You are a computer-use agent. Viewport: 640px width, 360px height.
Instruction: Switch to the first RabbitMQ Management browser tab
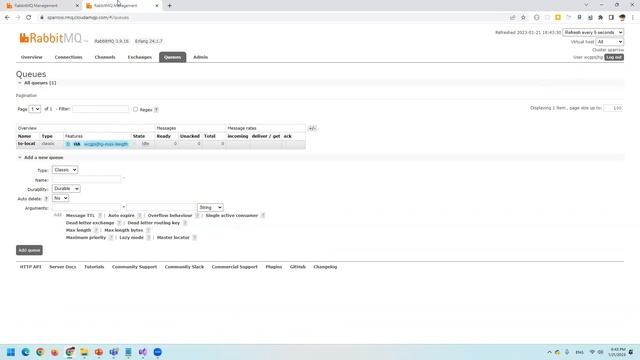(x=42, y=6)
